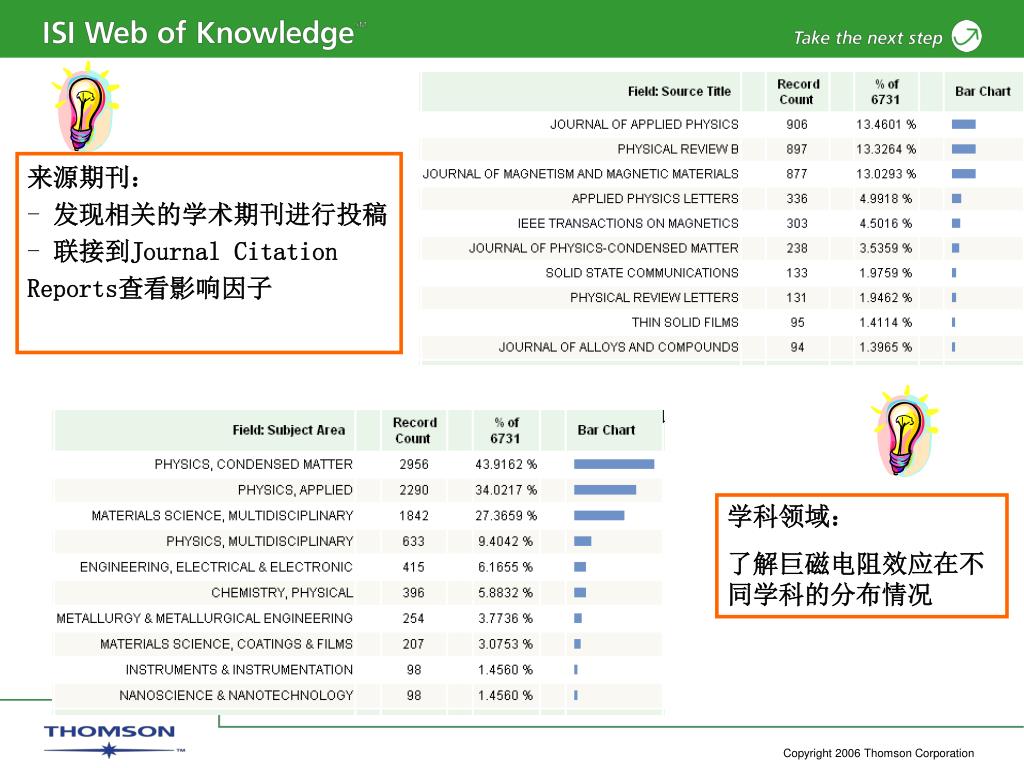The height and width of the screenshot is (768, 1024).
Task: Click record count 98 for Nanoscience & Nanotechnology
Action: [414, 696]
